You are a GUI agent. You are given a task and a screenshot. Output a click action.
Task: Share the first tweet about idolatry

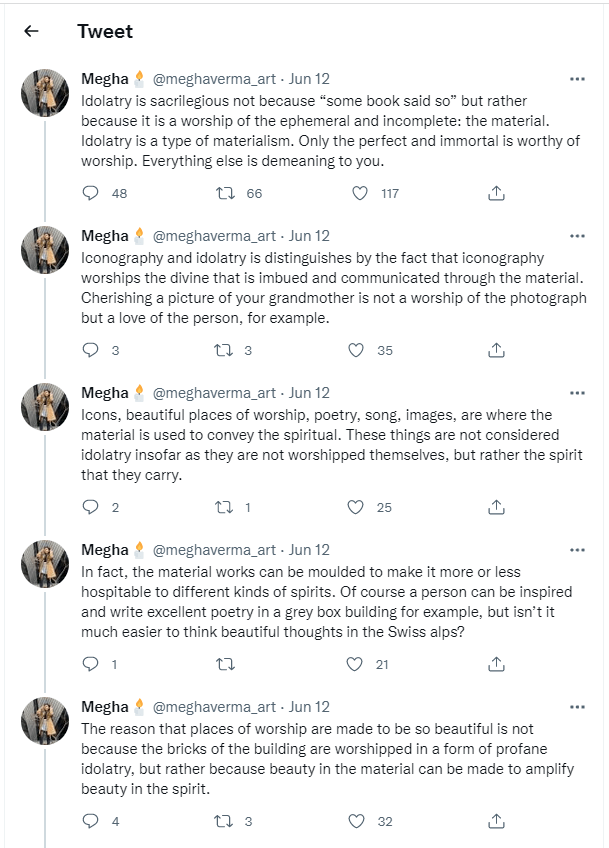pos(495,193)
